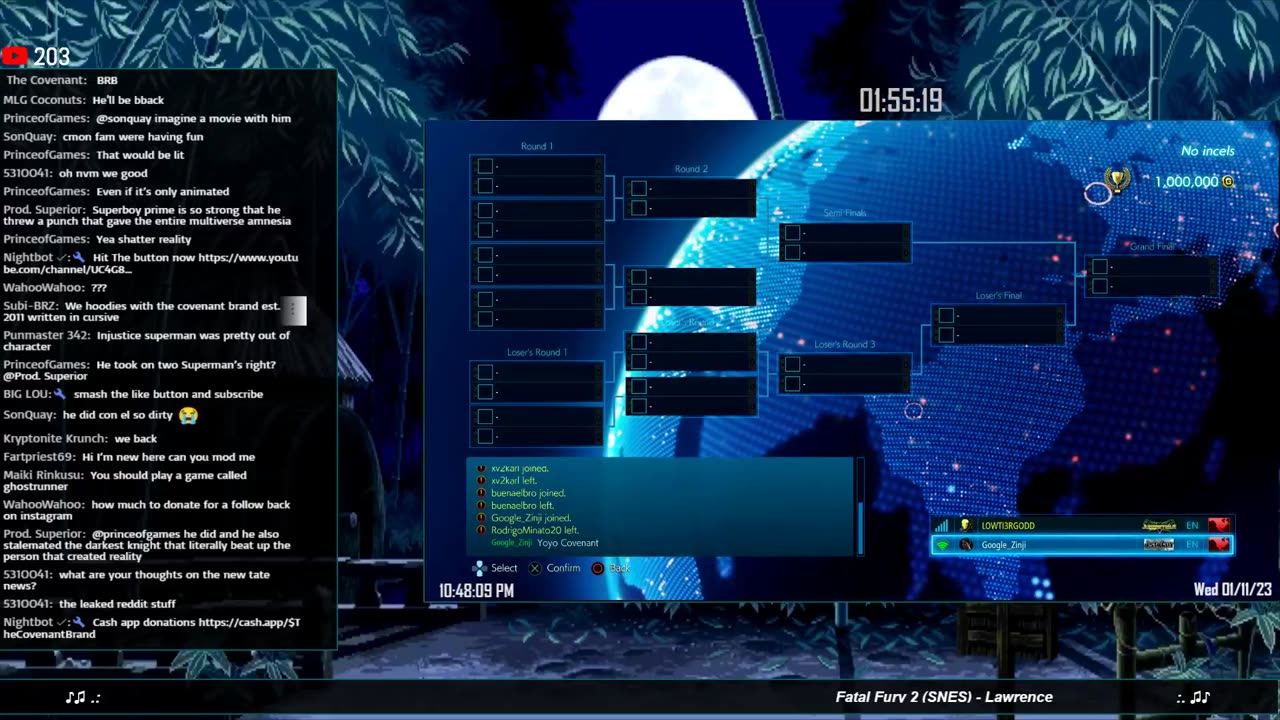1280x720 pixels.
Task: Open the three-dot menu on Subi-BRZ's message
Action: 293,311
